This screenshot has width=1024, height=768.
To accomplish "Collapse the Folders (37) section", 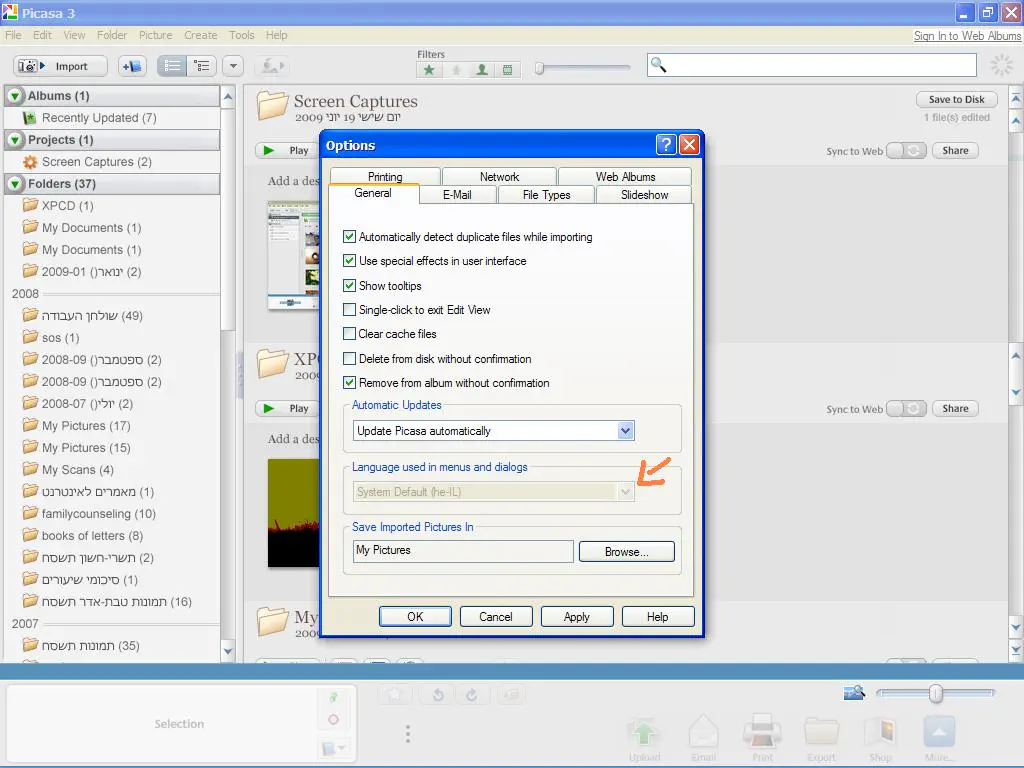I will coord(16,184).
